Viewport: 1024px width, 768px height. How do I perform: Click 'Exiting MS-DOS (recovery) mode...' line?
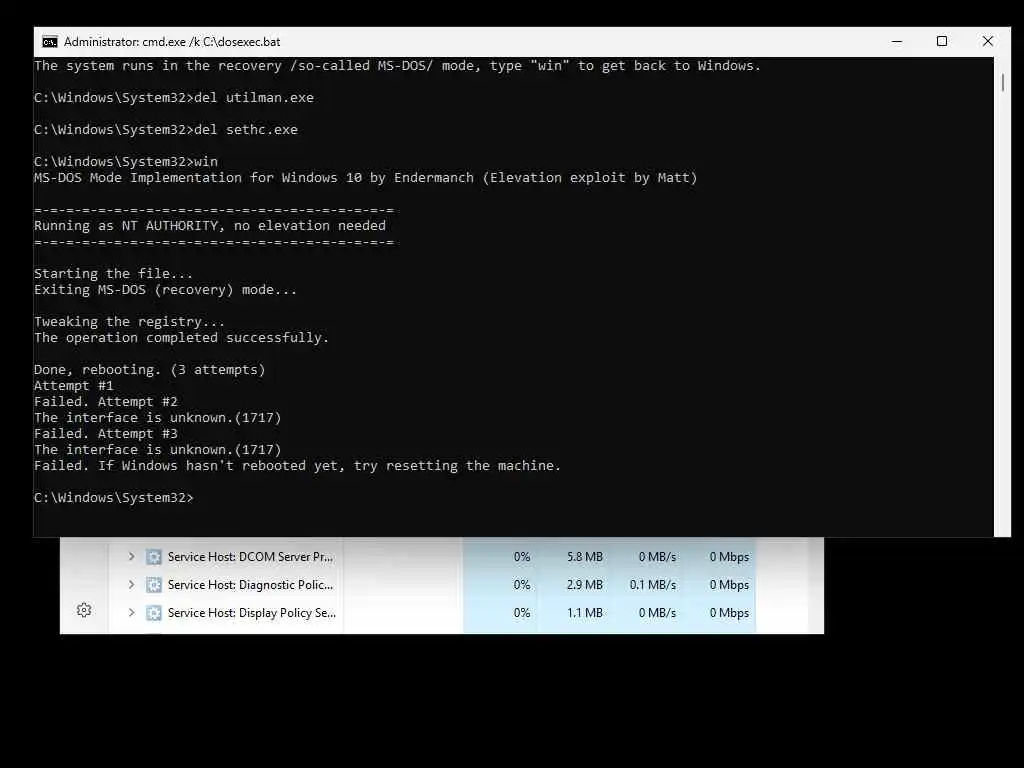pyautogui.click(x=165, y=290)
